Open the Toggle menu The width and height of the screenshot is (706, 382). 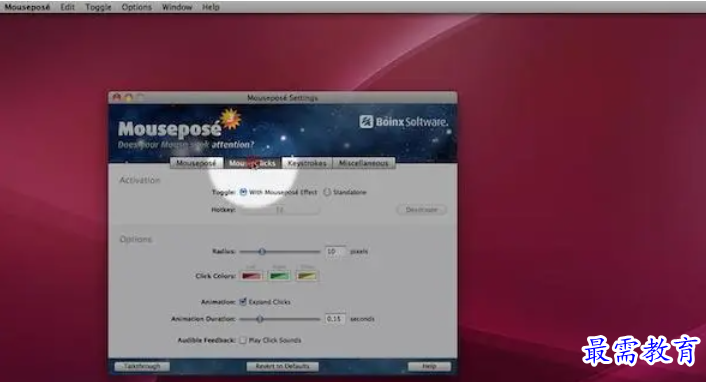(x=98, y=7)
